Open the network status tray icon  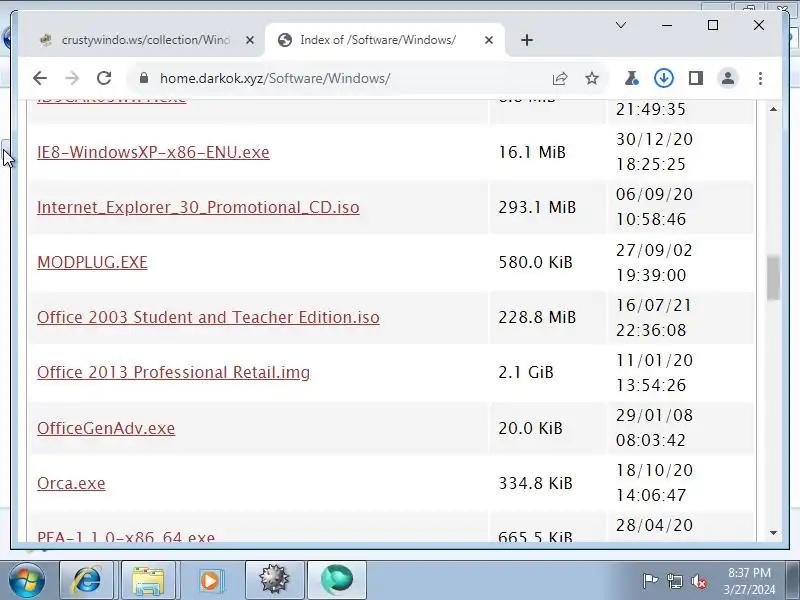675,581
